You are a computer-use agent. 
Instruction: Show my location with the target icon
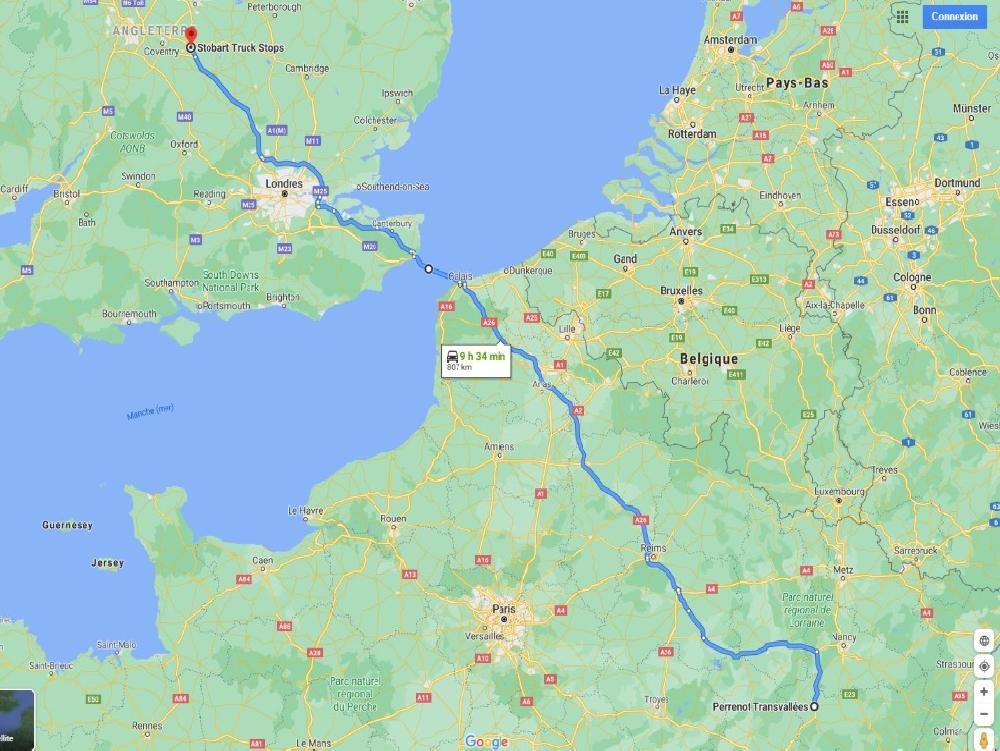click(984, 666)
